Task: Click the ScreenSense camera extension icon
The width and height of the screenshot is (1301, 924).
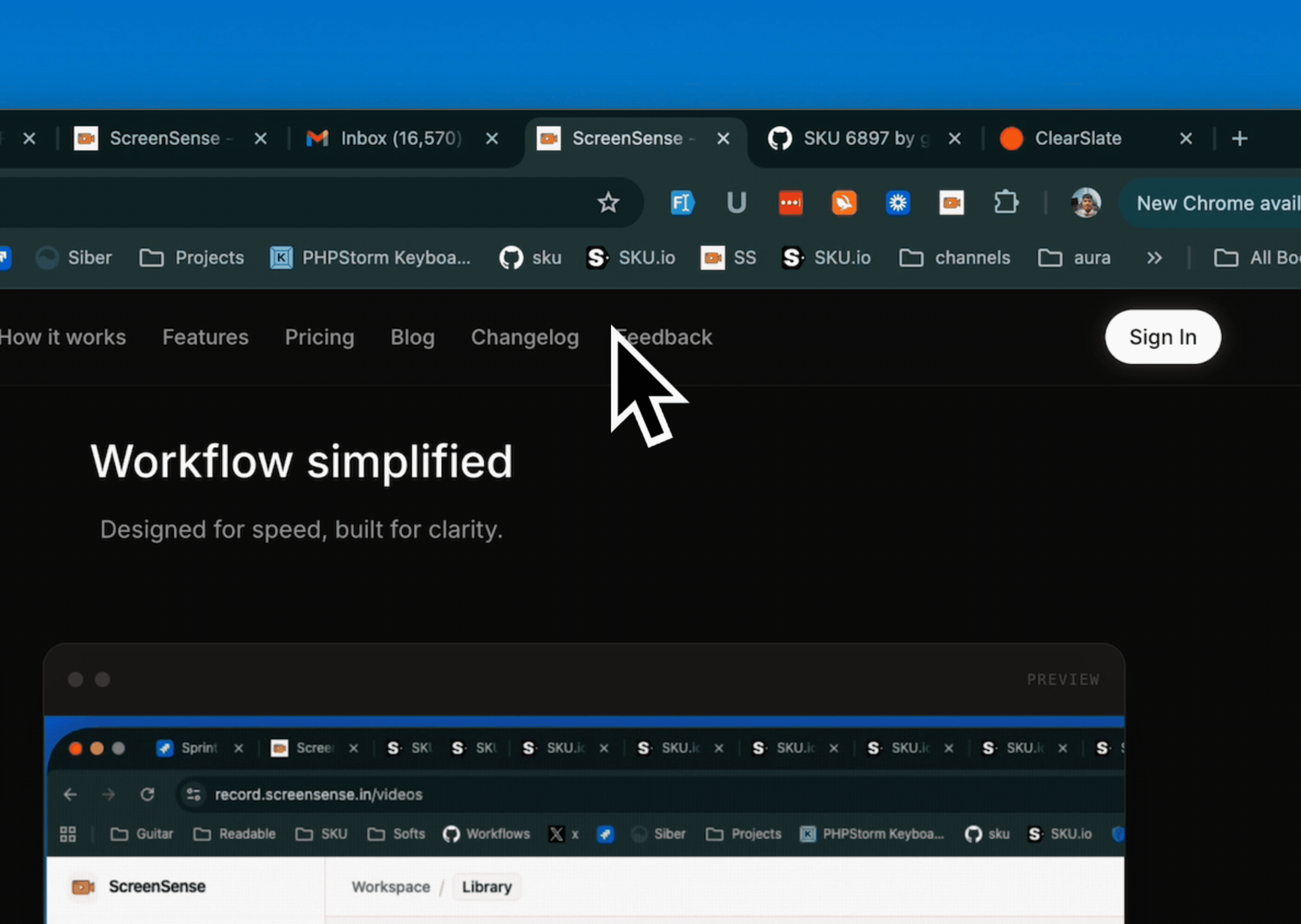Action: pyautogui.click(x=951, y=202)
